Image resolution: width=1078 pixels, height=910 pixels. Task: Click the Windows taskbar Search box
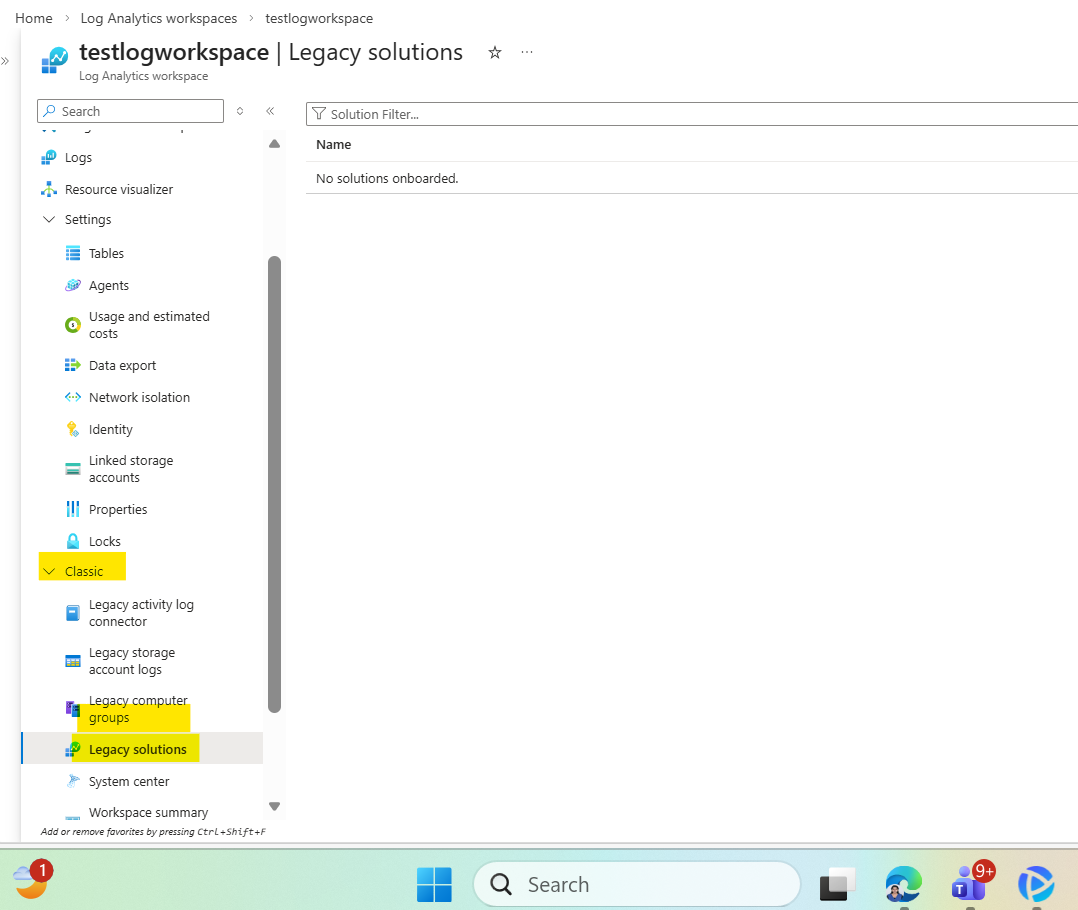coord(637,885)
